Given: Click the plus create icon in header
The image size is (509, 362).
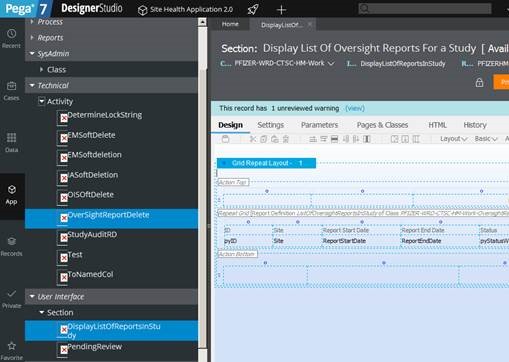Looking at the screenshot, I should [x=281, y=10].
